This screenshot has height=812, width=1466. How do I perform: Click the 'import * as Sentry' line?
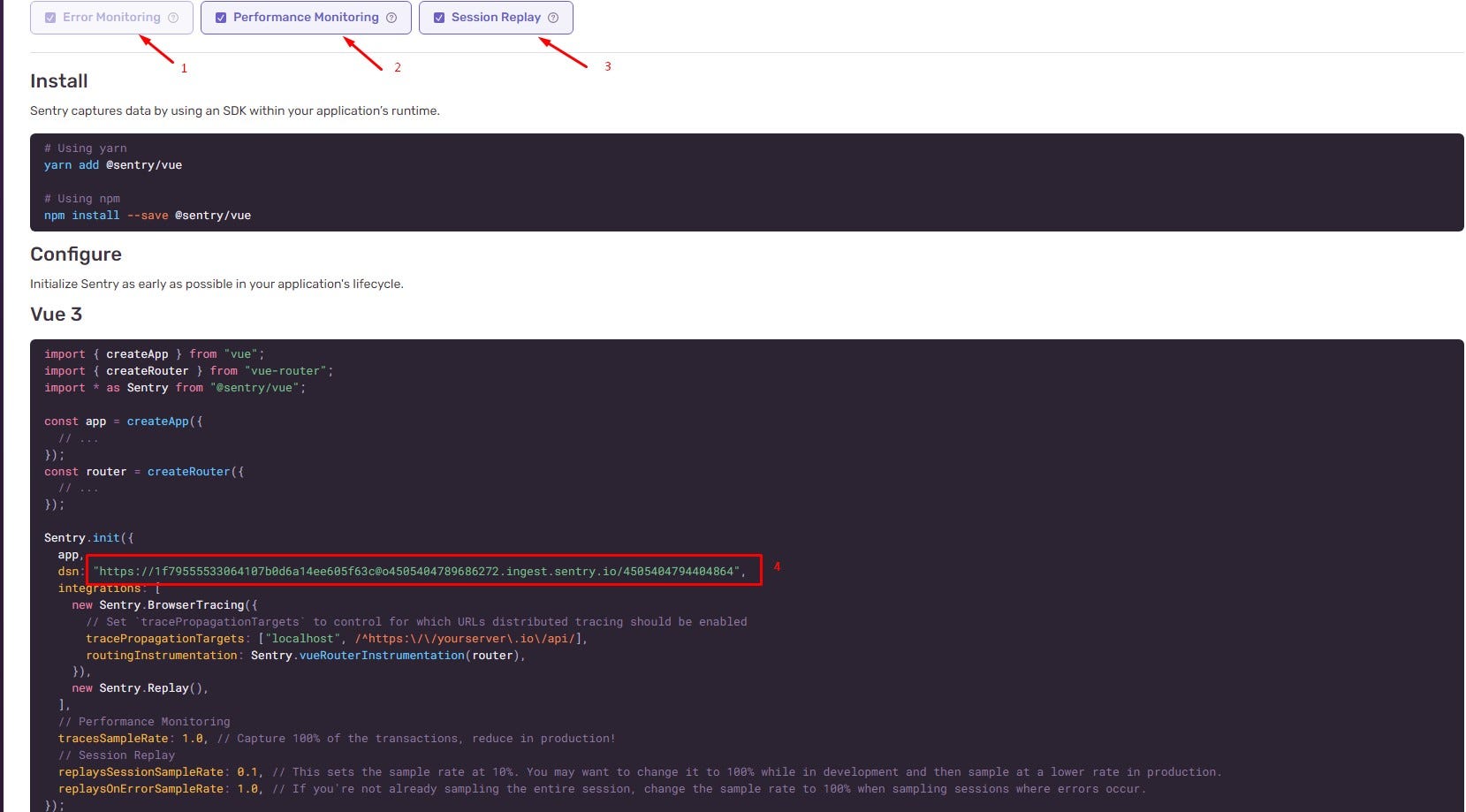point(175,388)
